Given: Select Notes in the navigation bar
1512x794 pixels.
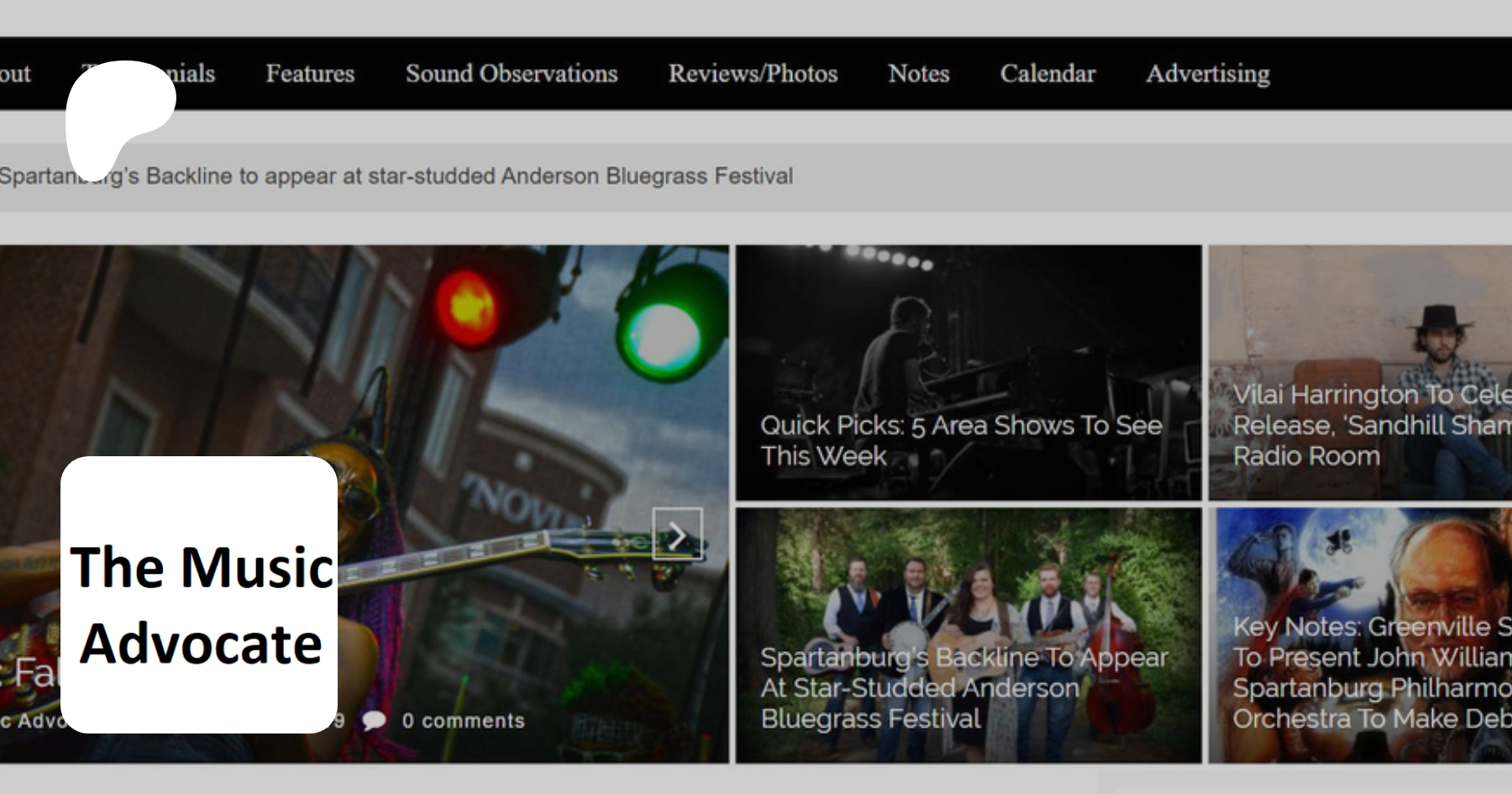Looking at the screenshot, I should coord(918,74).
